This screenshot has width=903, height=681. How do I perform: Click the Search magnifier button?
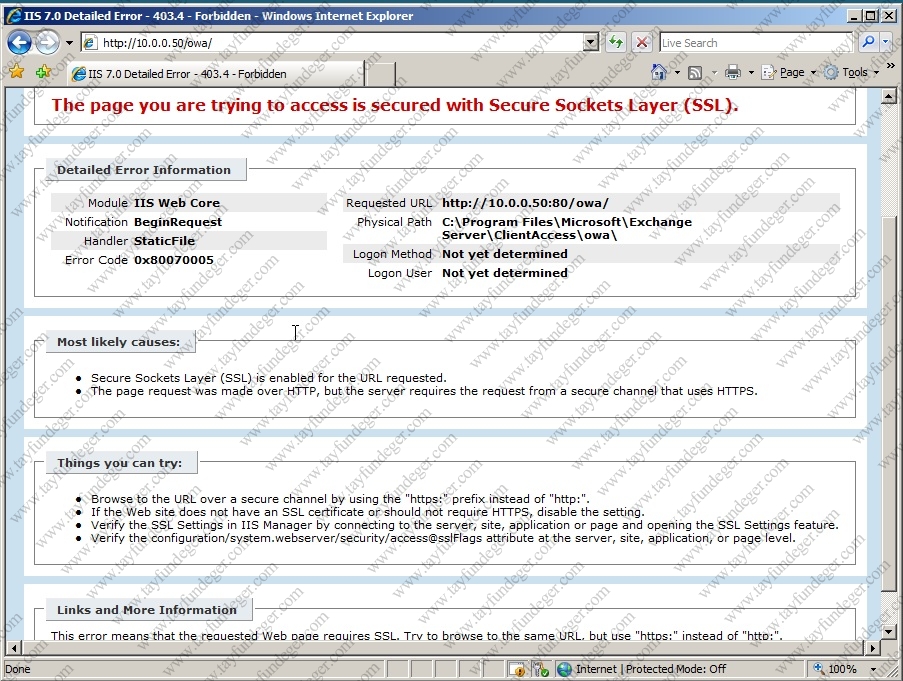pos(868,42)
